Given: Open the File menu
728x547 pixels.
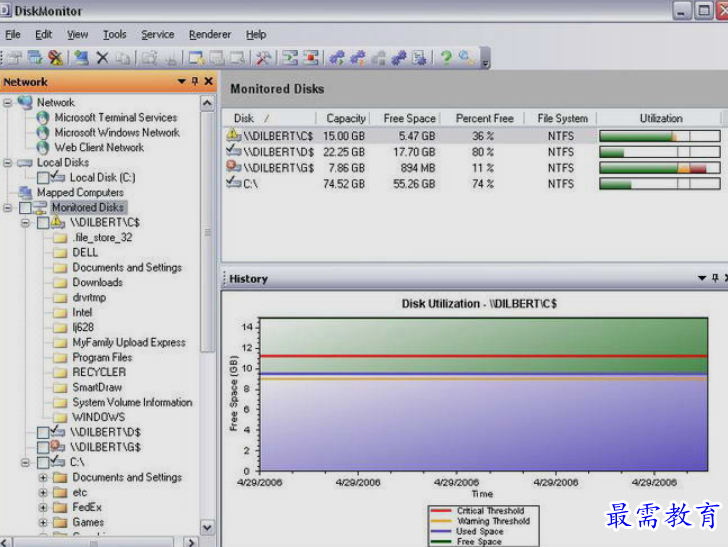Looking at the screenshot, I should [x=13, y=34].
